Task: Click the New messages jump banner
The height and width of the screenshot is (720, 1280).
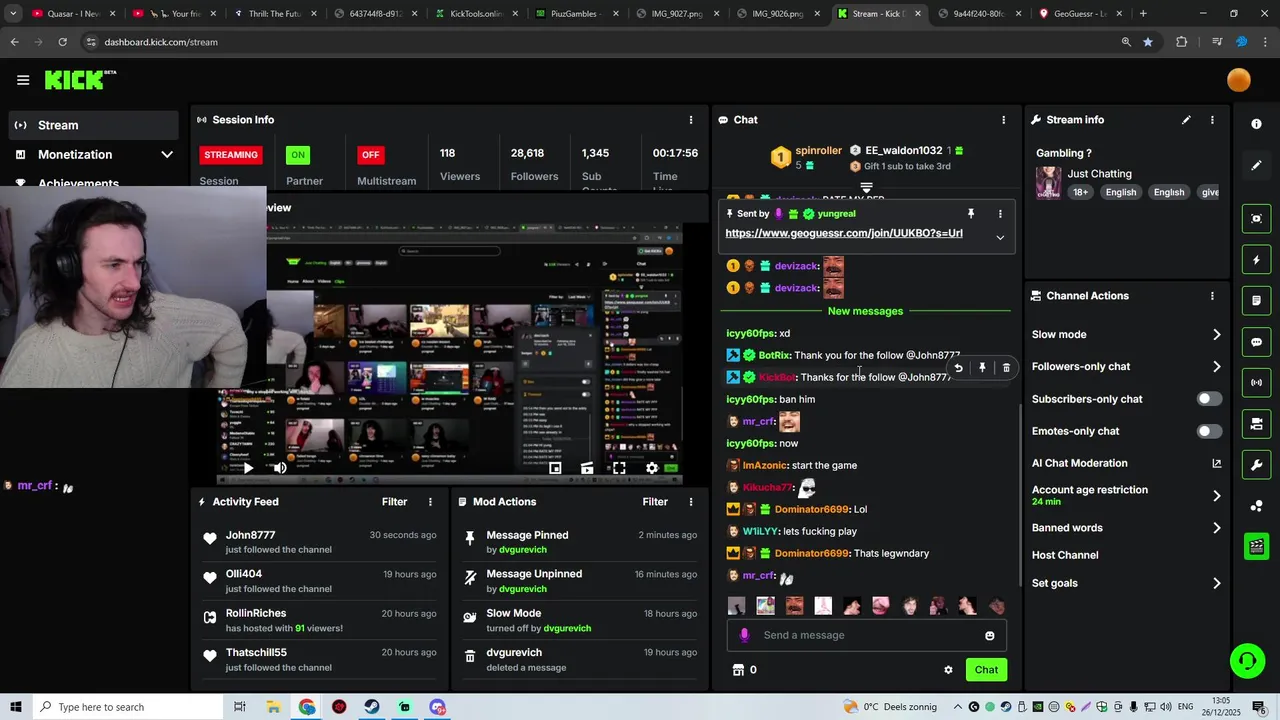Action: tap(865, 311)
